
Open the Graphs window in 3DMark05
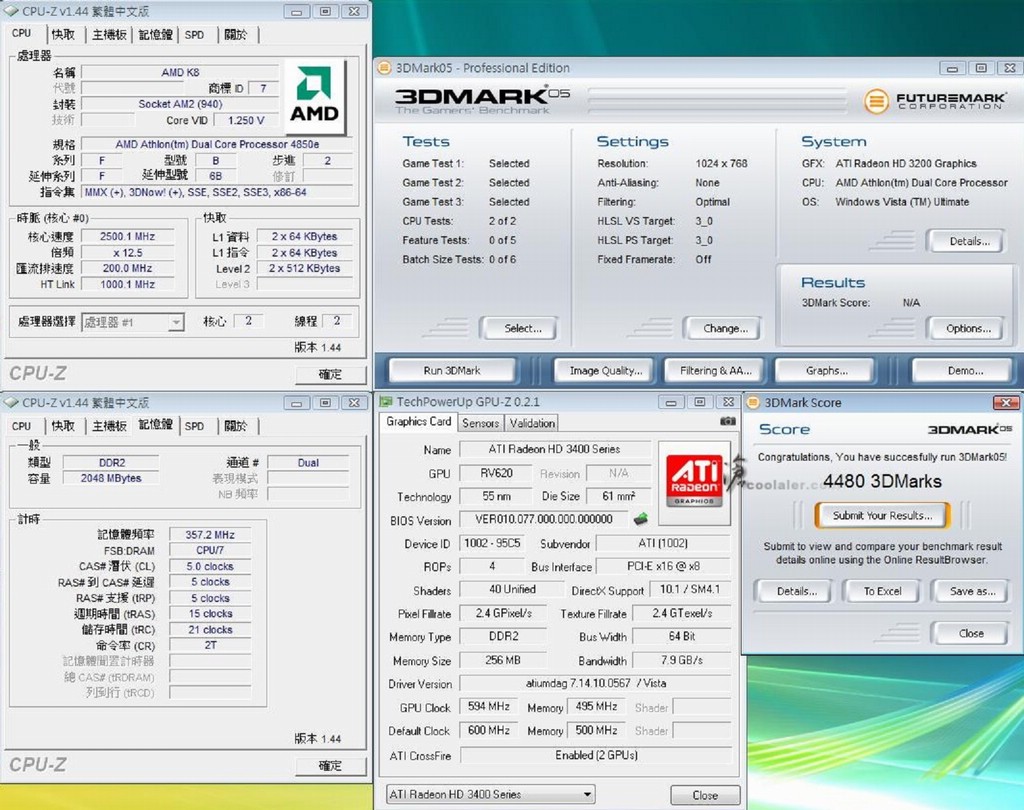[827, 370]
